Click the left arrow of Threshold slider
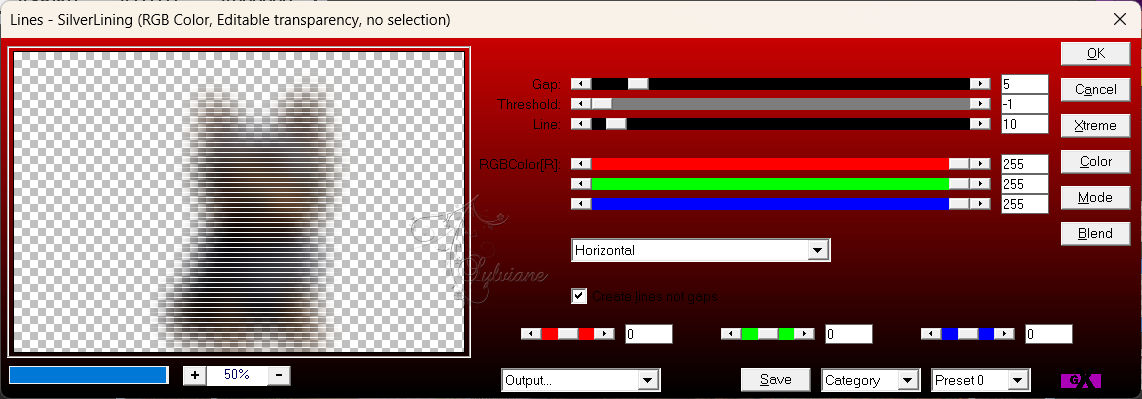1142x399 pixels. point(581,104)
